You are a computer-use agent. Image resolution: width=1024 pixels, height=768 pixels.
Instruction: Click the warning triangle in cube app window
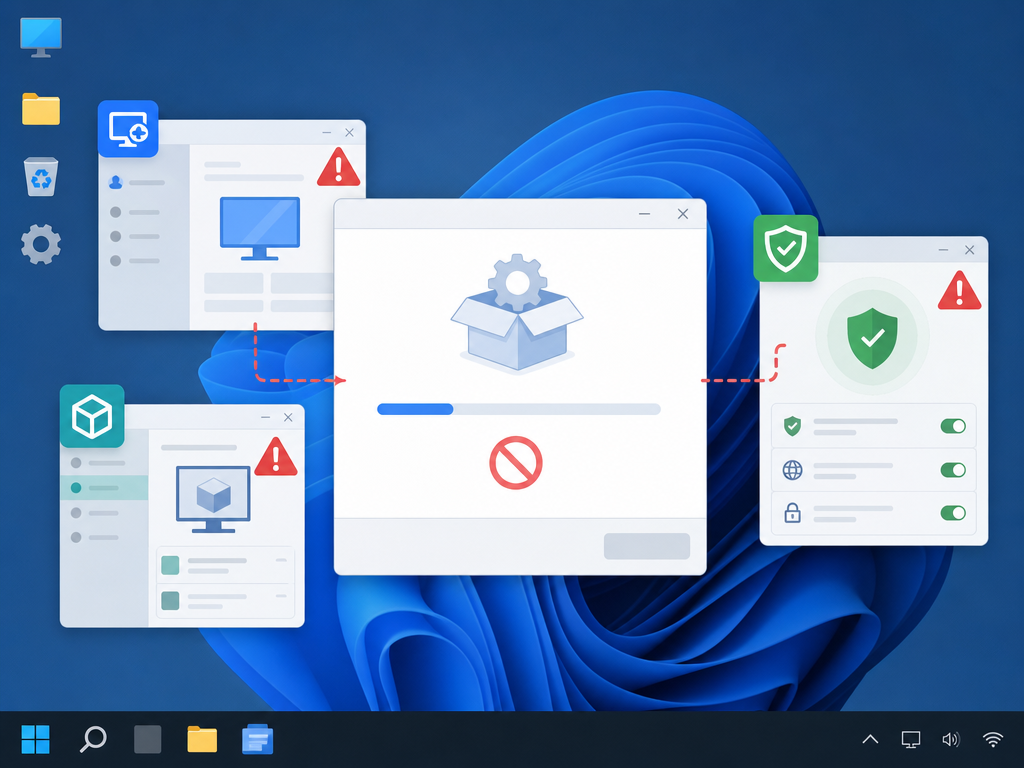[276, 456]
